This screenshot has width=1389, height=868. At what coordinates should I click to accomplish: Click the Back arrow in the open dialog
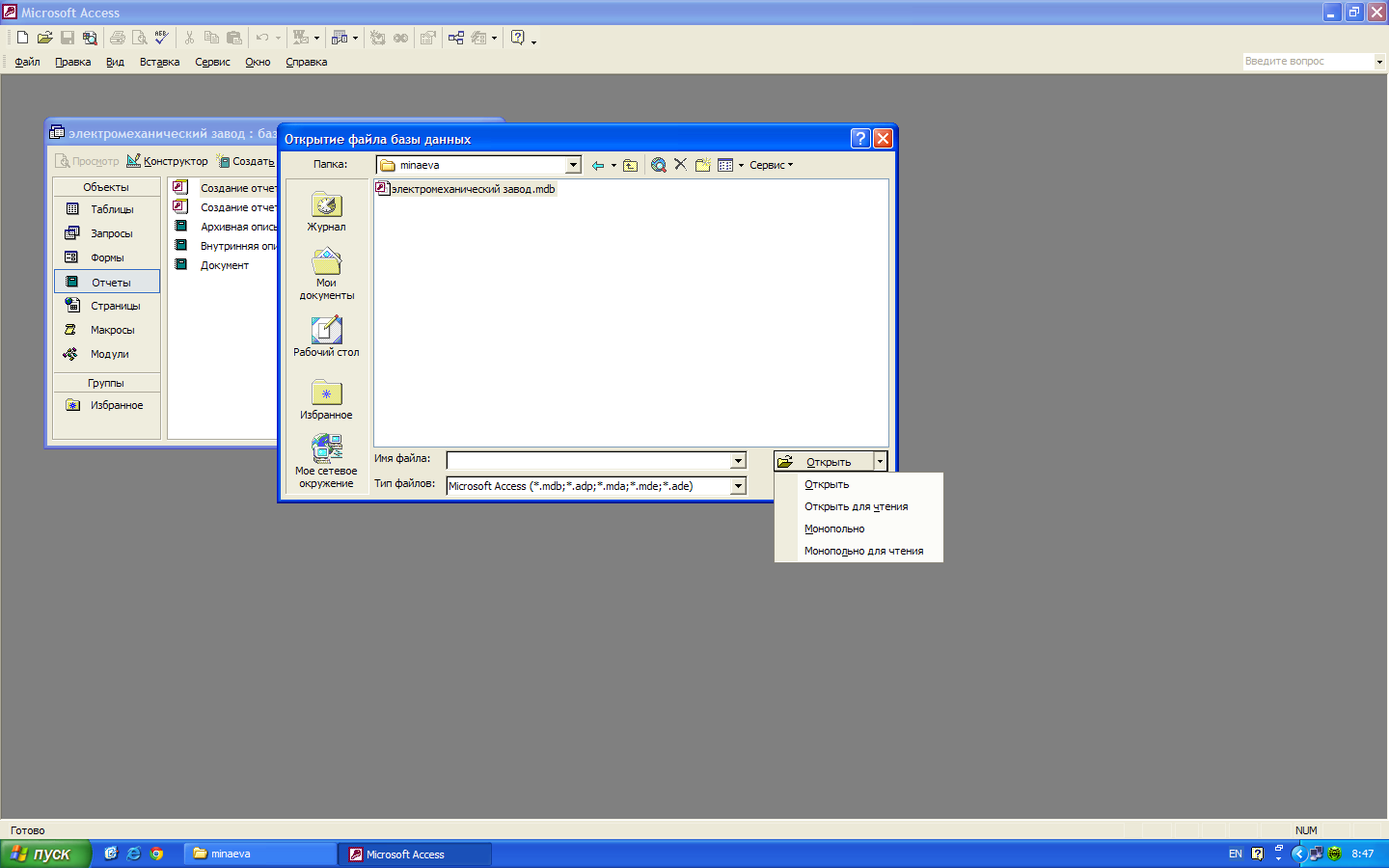click(598, 165)
